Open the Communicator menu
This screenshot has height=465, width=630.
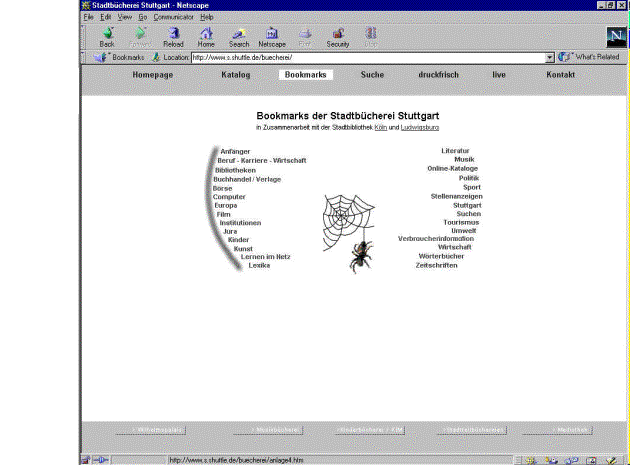(173, 17)
